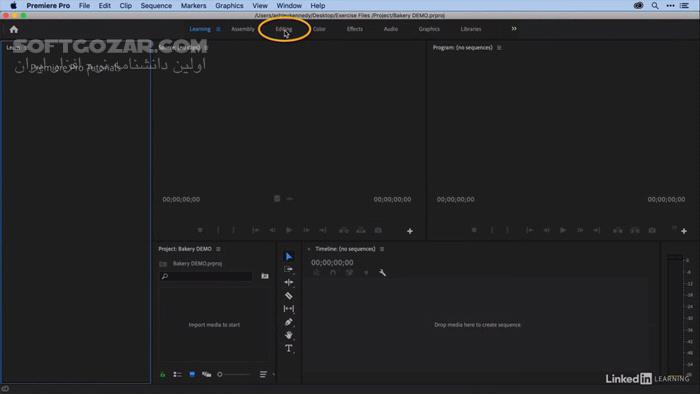The height and width of the screenshot is (394, 700).
Task: Open Learning workspace menu icon
Action: (218, 29)
